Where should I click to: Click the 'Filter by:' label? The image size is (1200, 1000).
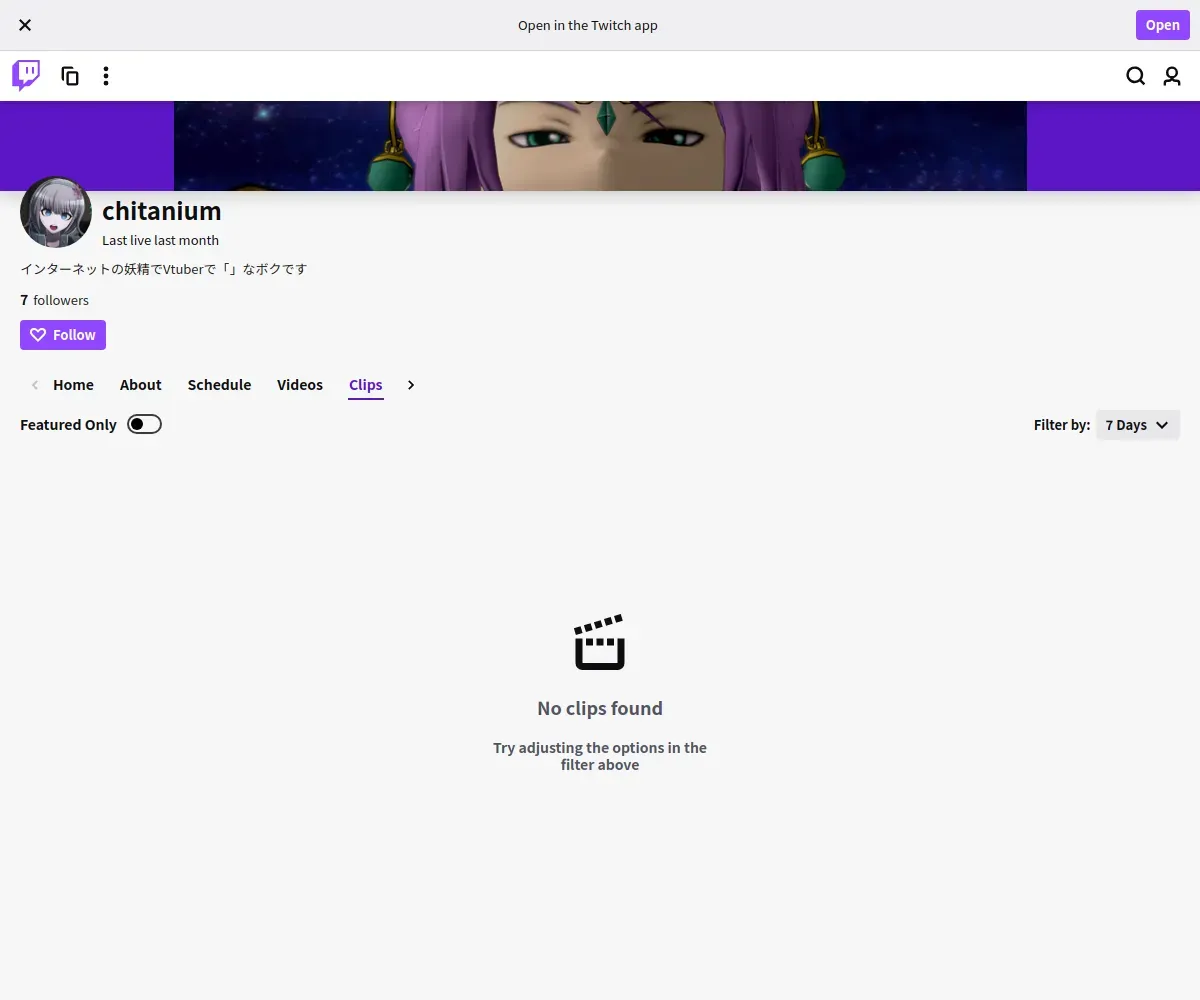1062,425
